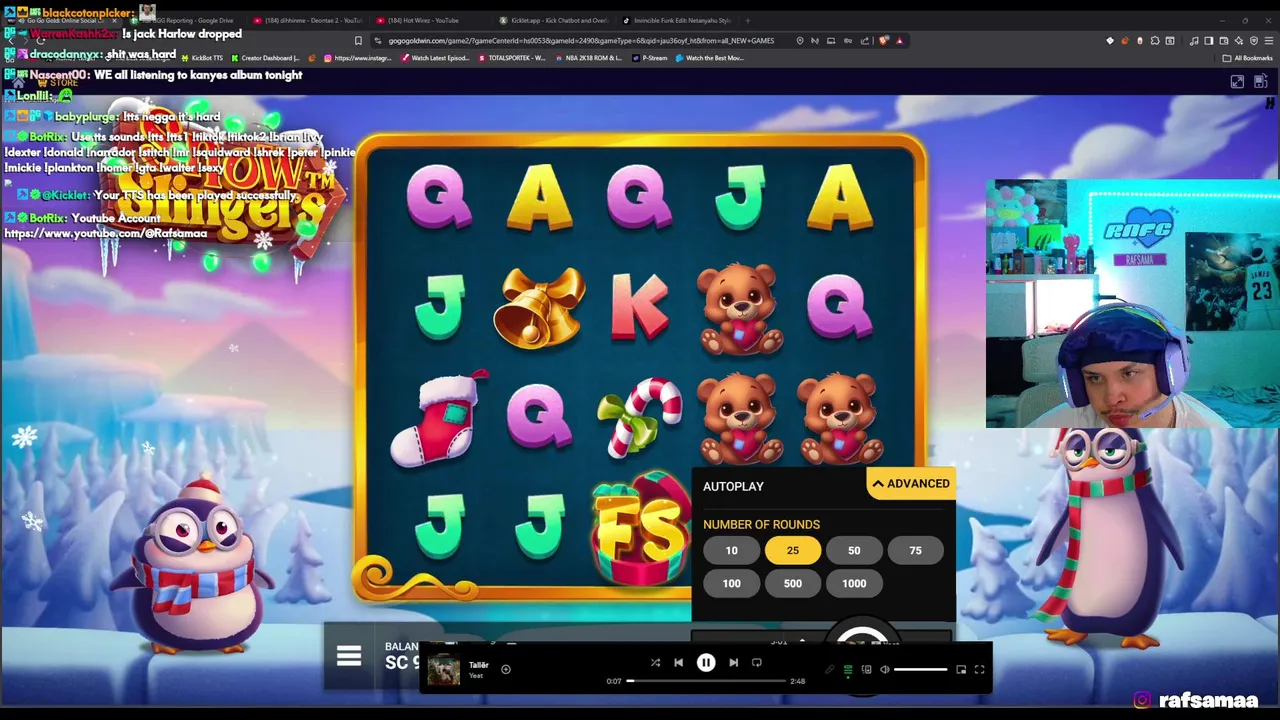Mute the music player speaker icon
The height and width of the screenshot is (720, 1280).
[x=885, y=670]
